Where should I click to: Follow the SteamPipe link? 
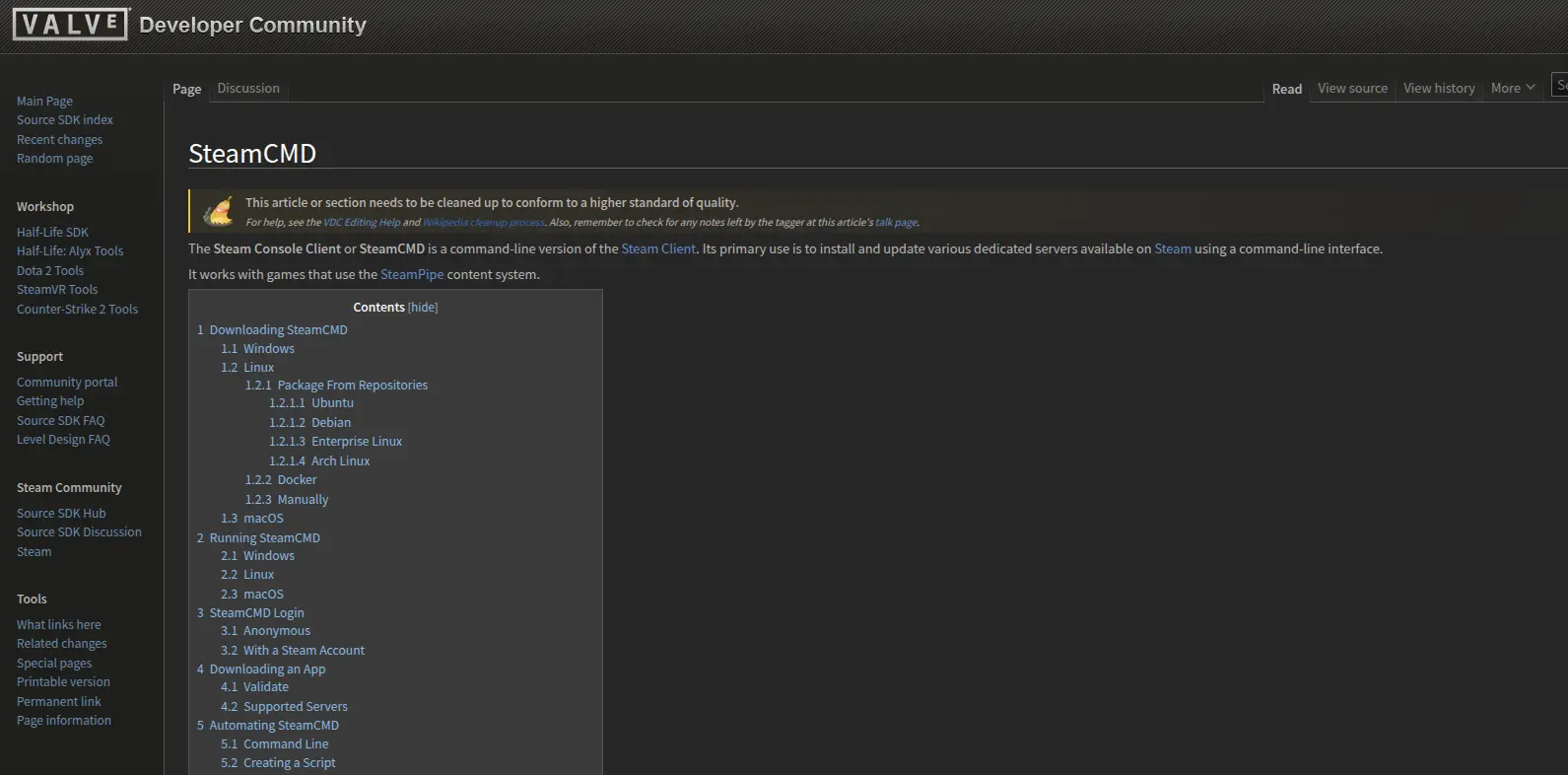(412, 274)
